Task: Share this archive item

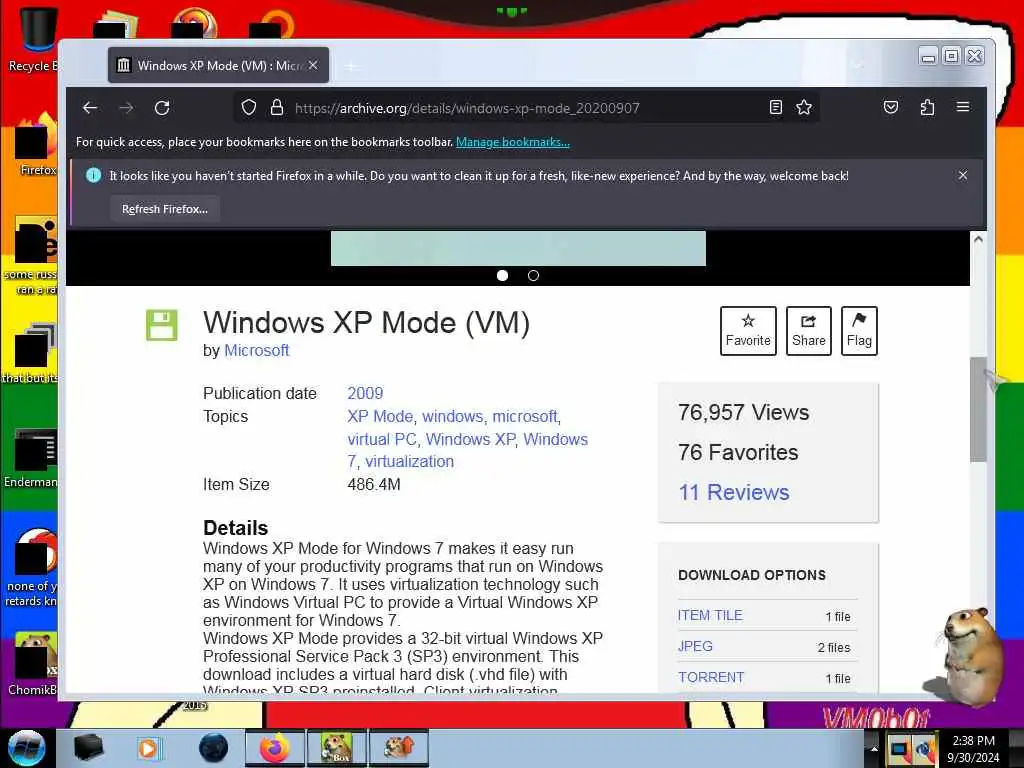Action: (808, 331)
